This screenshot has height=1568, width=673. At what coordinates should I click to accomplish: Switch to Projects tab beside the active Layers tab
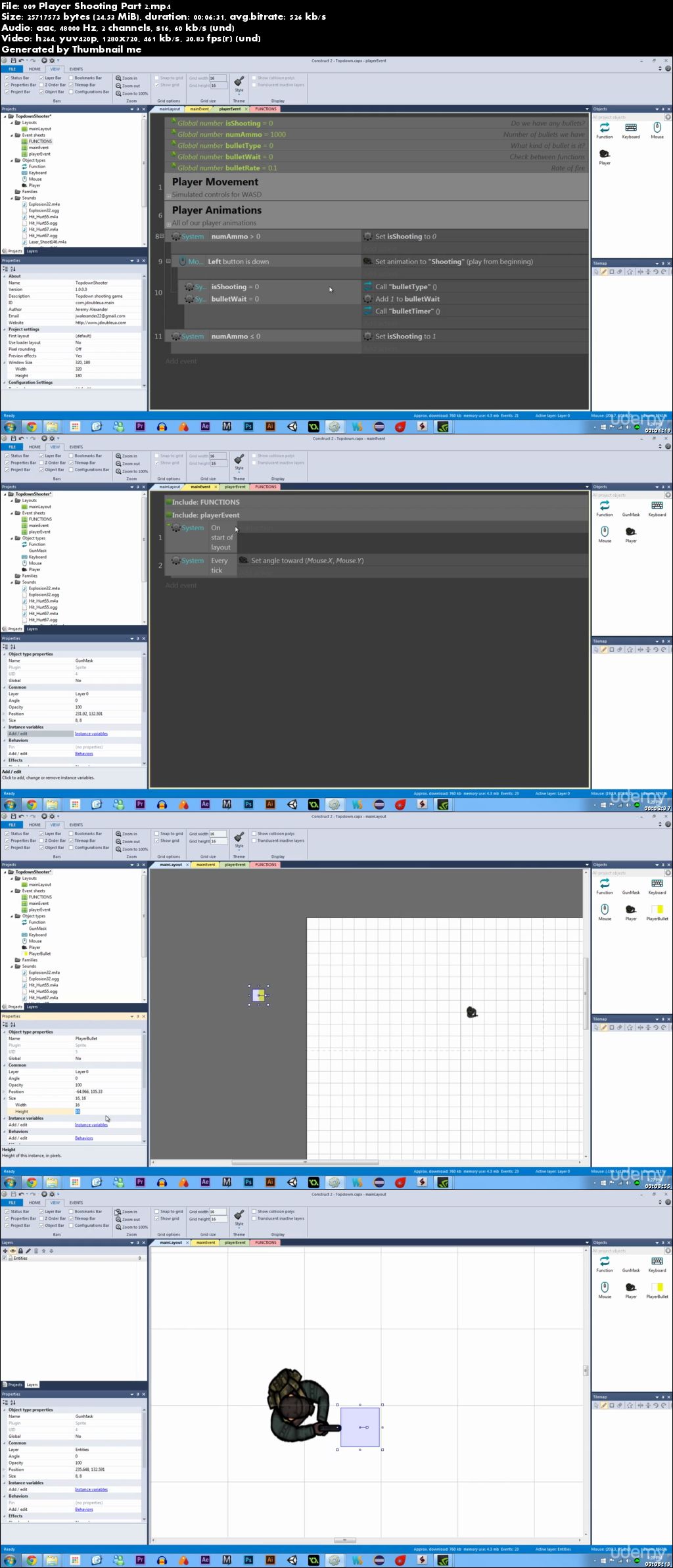pyautogui.click(x=13, y=1385)
